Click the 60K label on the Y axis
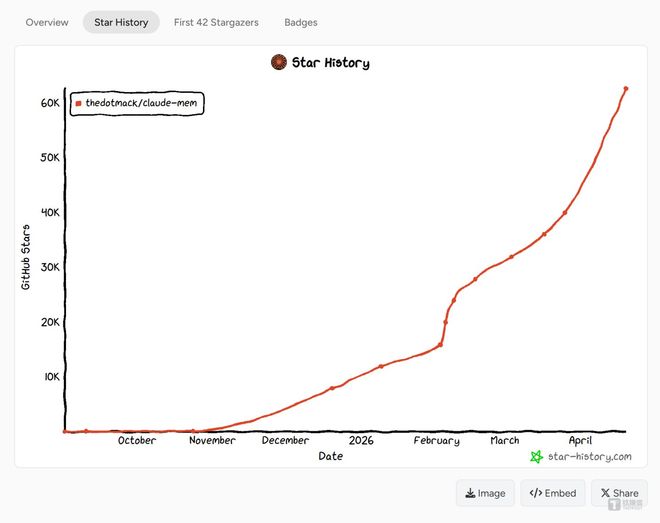Image resolution: width=660 pixels, height=523 pixels. point(50,103)
